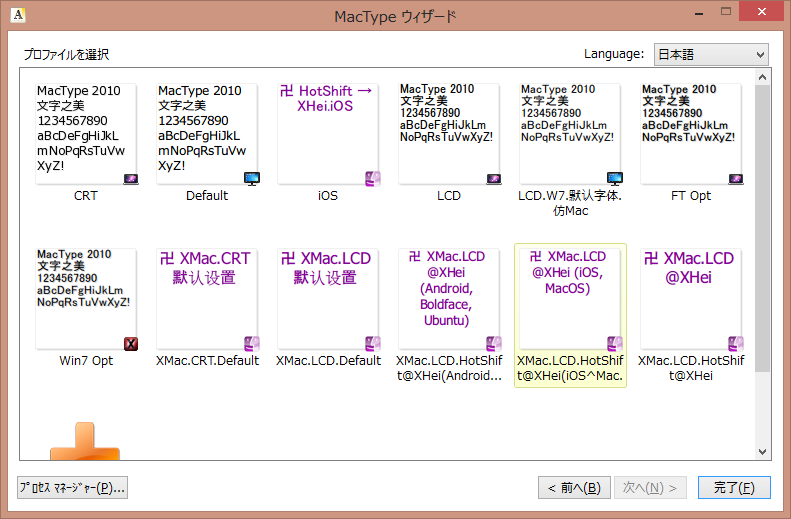Open プロセス マネージャー(P)... button

pos(72,488)
